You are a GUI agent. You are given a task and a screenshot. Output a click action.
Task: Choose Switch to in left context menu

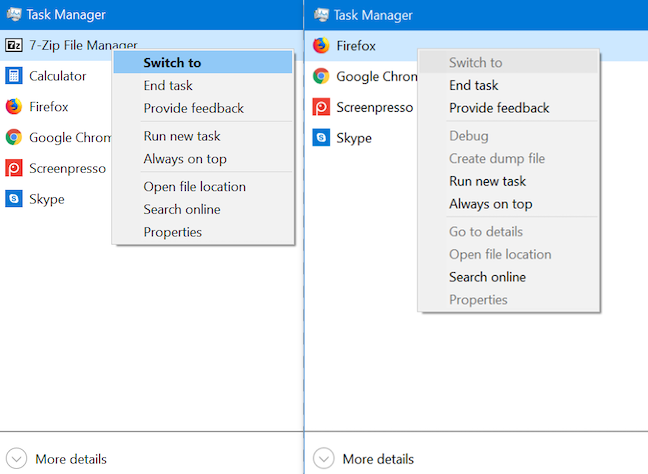point(203,62)
